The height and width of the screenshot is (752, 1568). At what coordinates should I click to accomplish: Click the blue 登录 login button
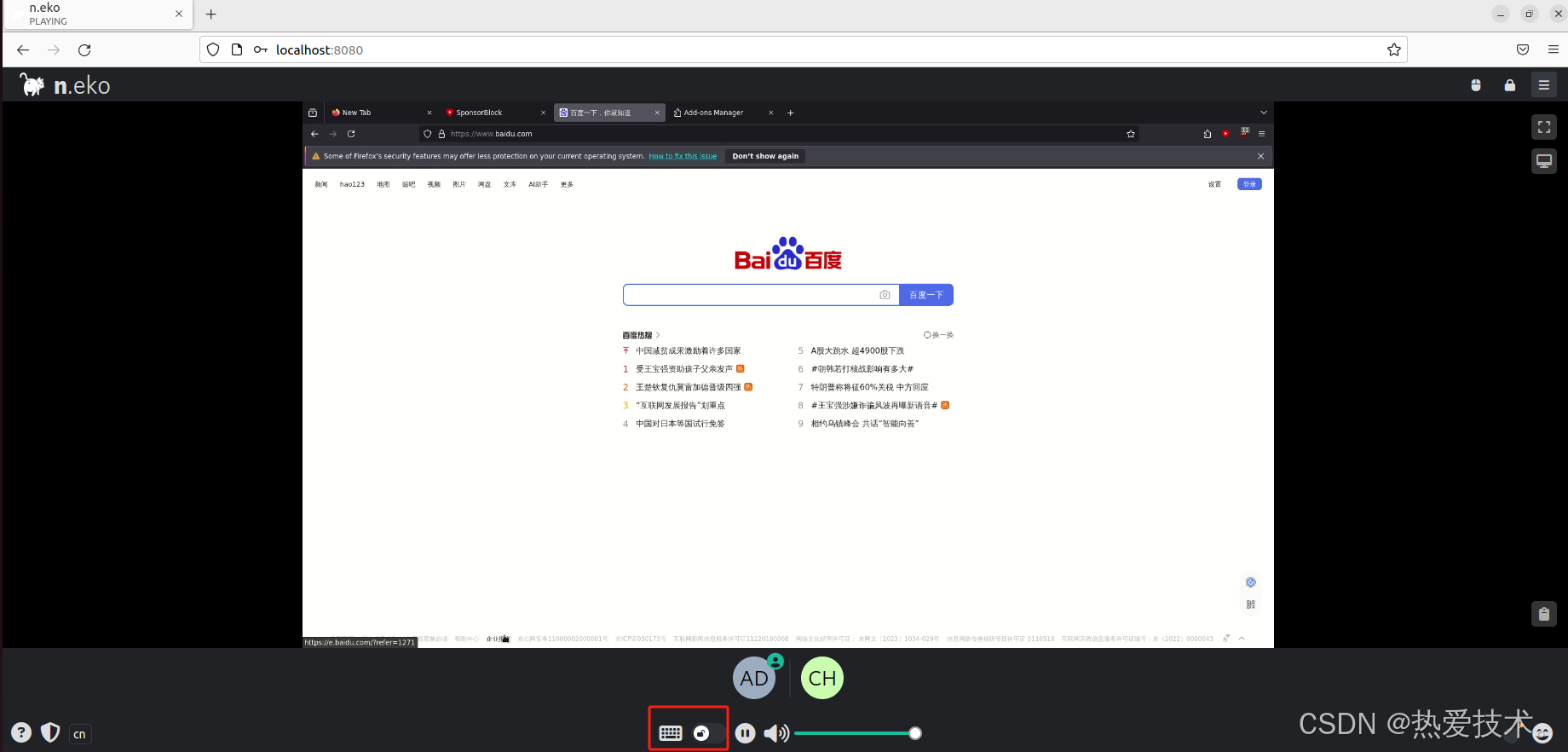point(1249,184)
